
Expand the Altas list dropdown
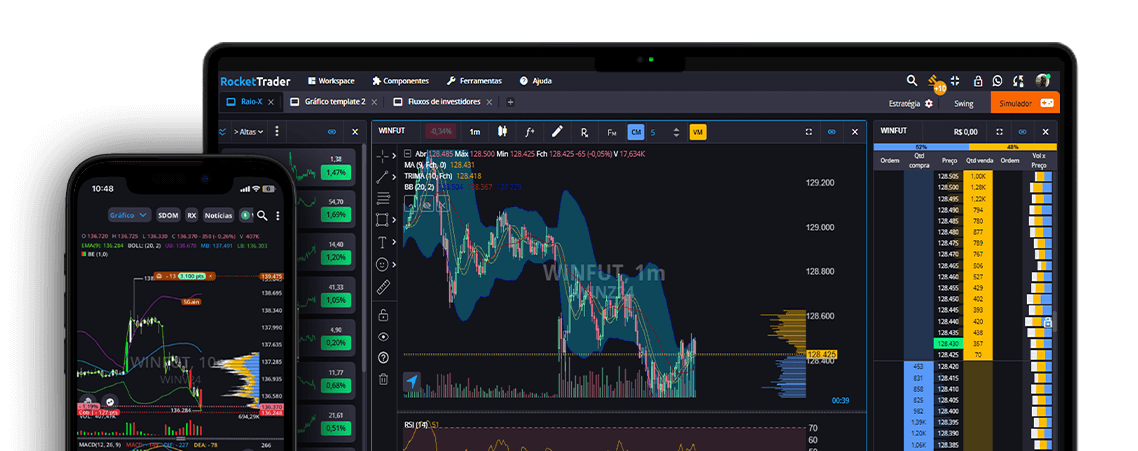248,132
